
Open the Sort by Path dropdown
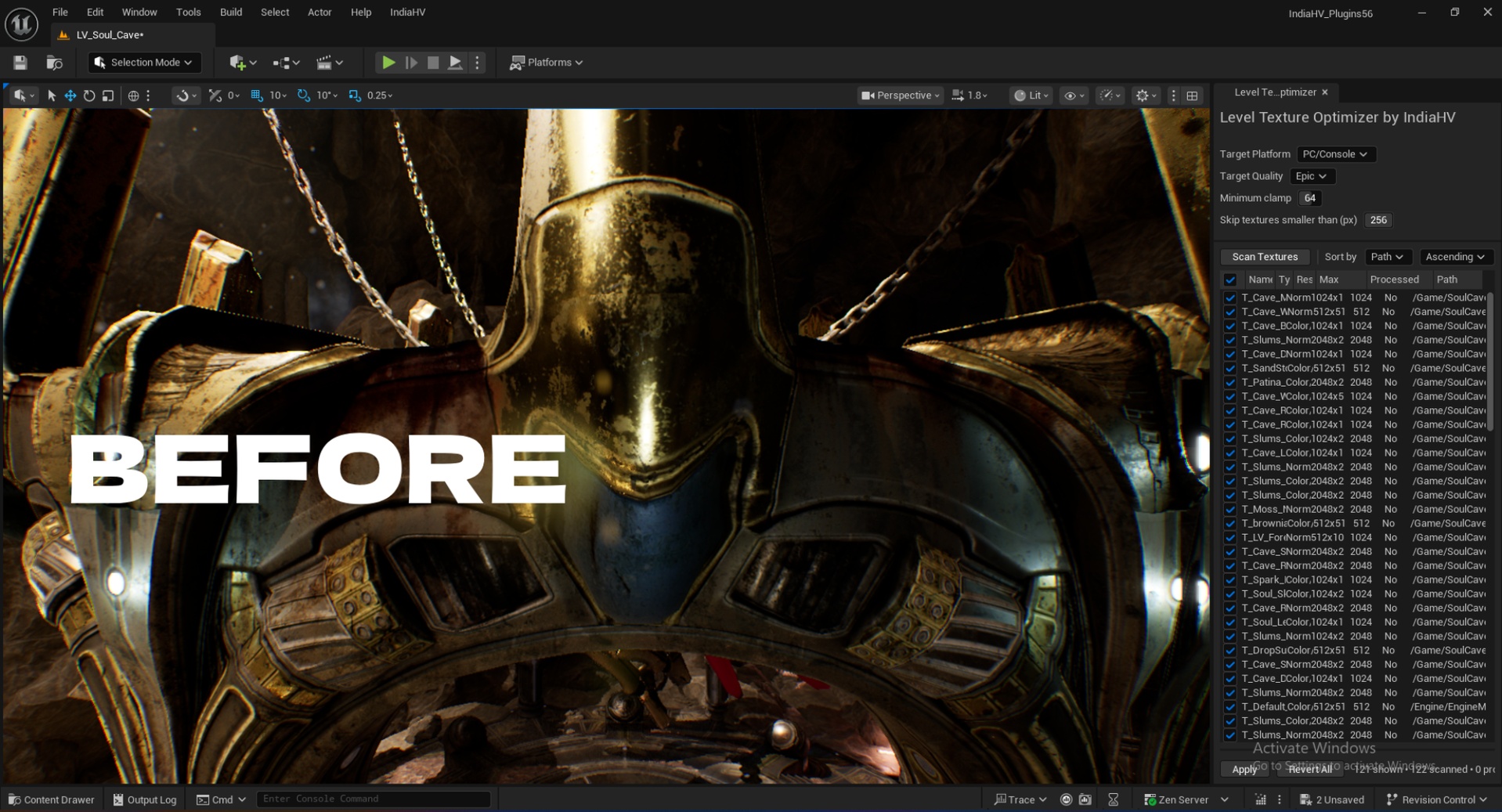point(1387,257)
